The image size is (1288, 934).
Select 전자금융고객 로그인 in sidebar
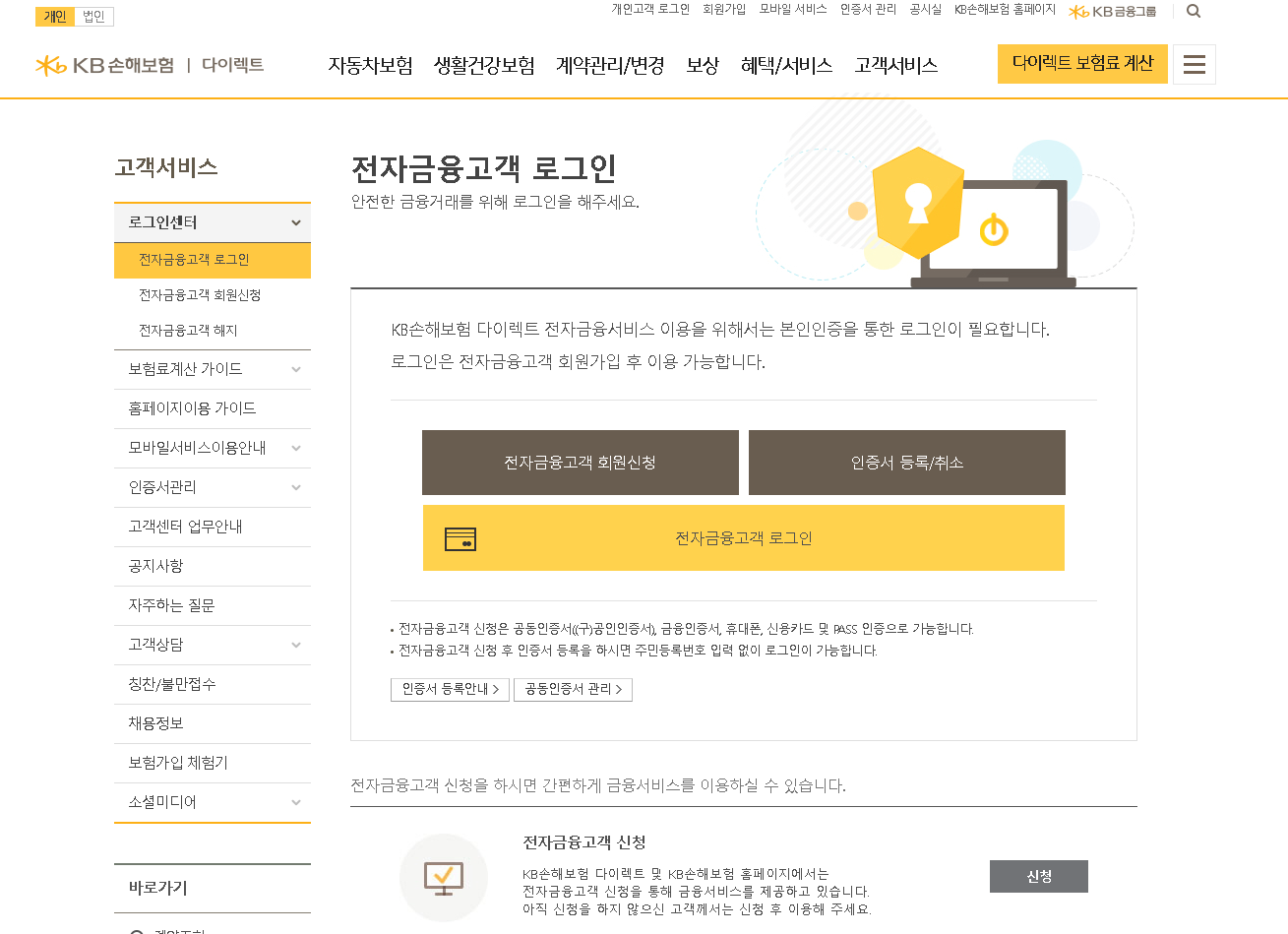[x=213, y=260]
